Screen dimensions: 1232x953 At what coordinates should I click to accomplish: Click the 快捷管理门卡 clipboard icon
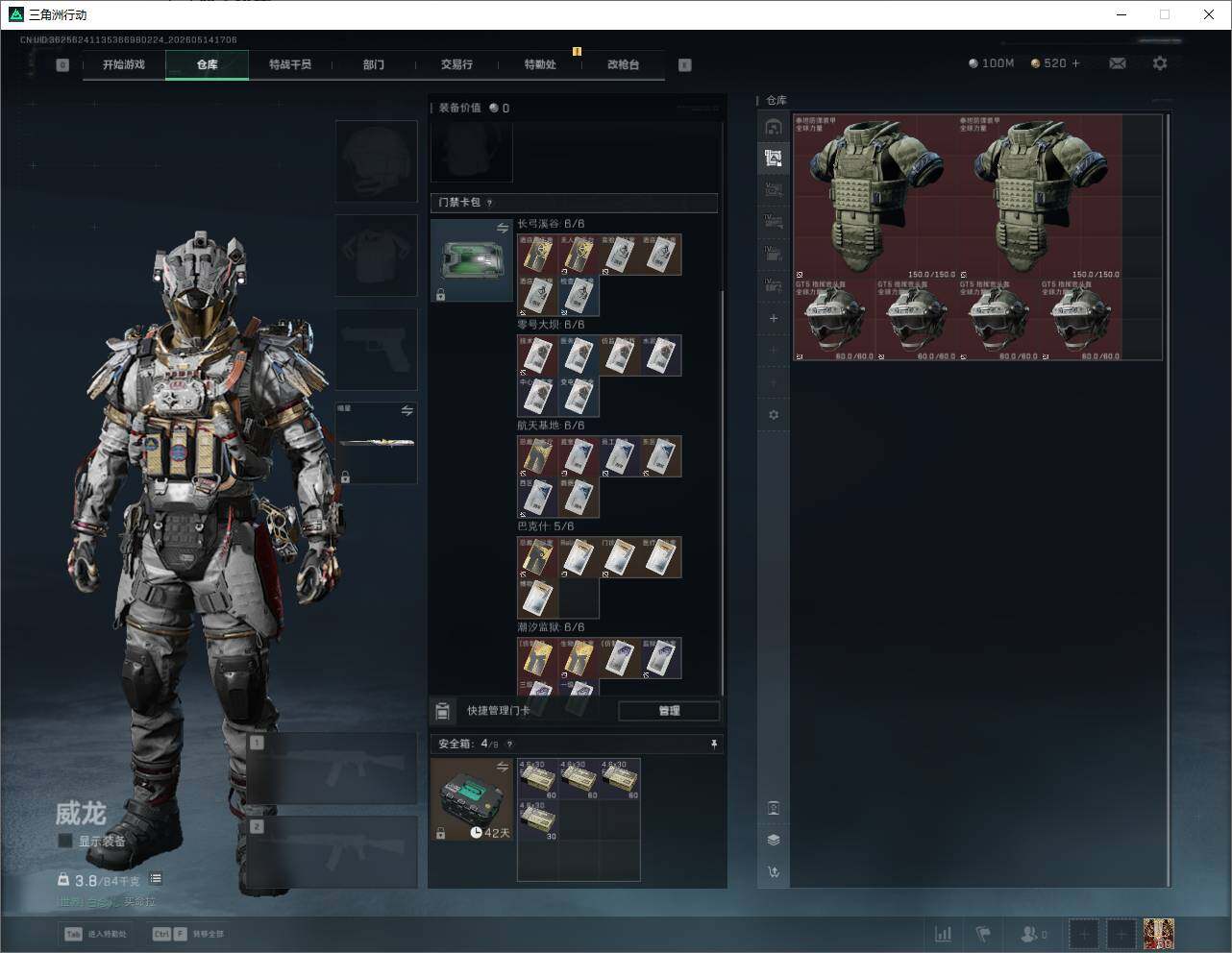[442, 711]
